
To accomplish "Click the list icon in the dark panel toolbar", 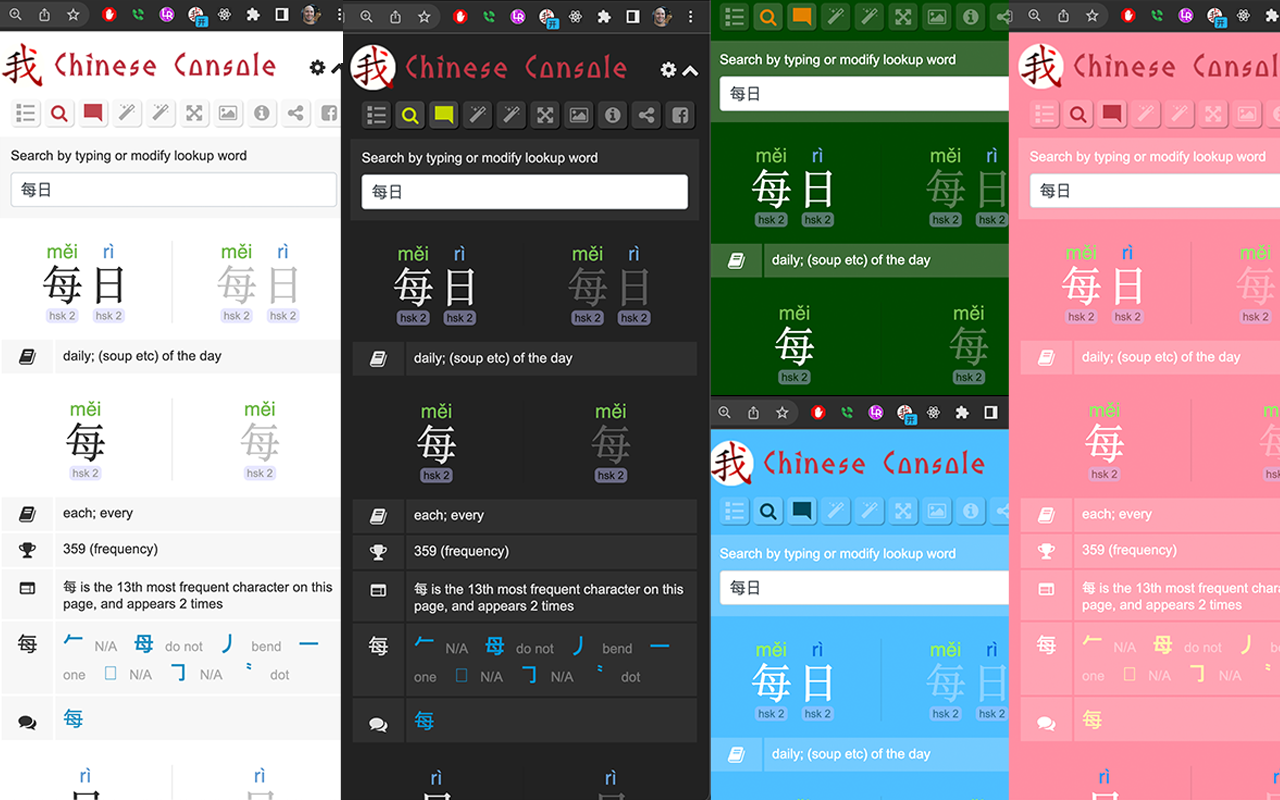I will pyautogui.click(x=377, y=116).
